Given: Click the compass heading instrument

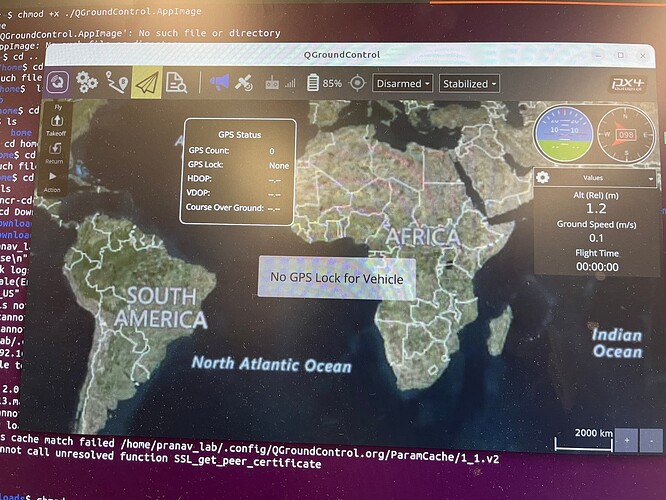Looking at the screenshot, I should 626,134.
